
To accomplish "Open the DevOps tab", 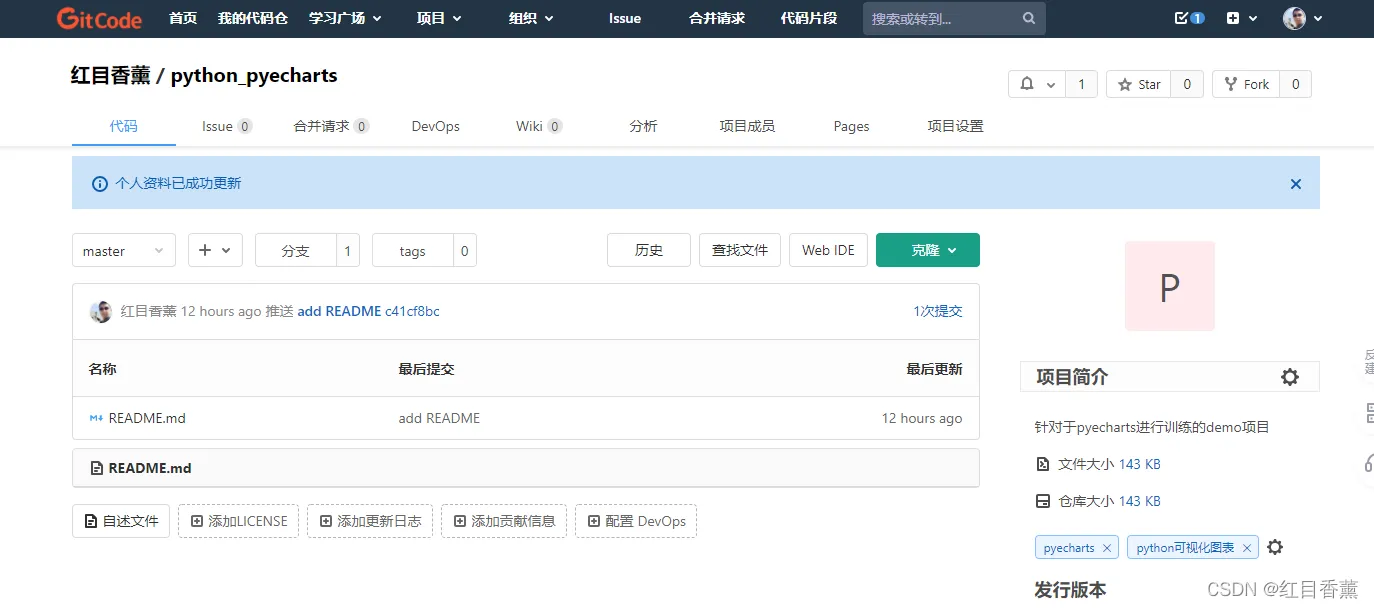I will click(x=436, y=126).
